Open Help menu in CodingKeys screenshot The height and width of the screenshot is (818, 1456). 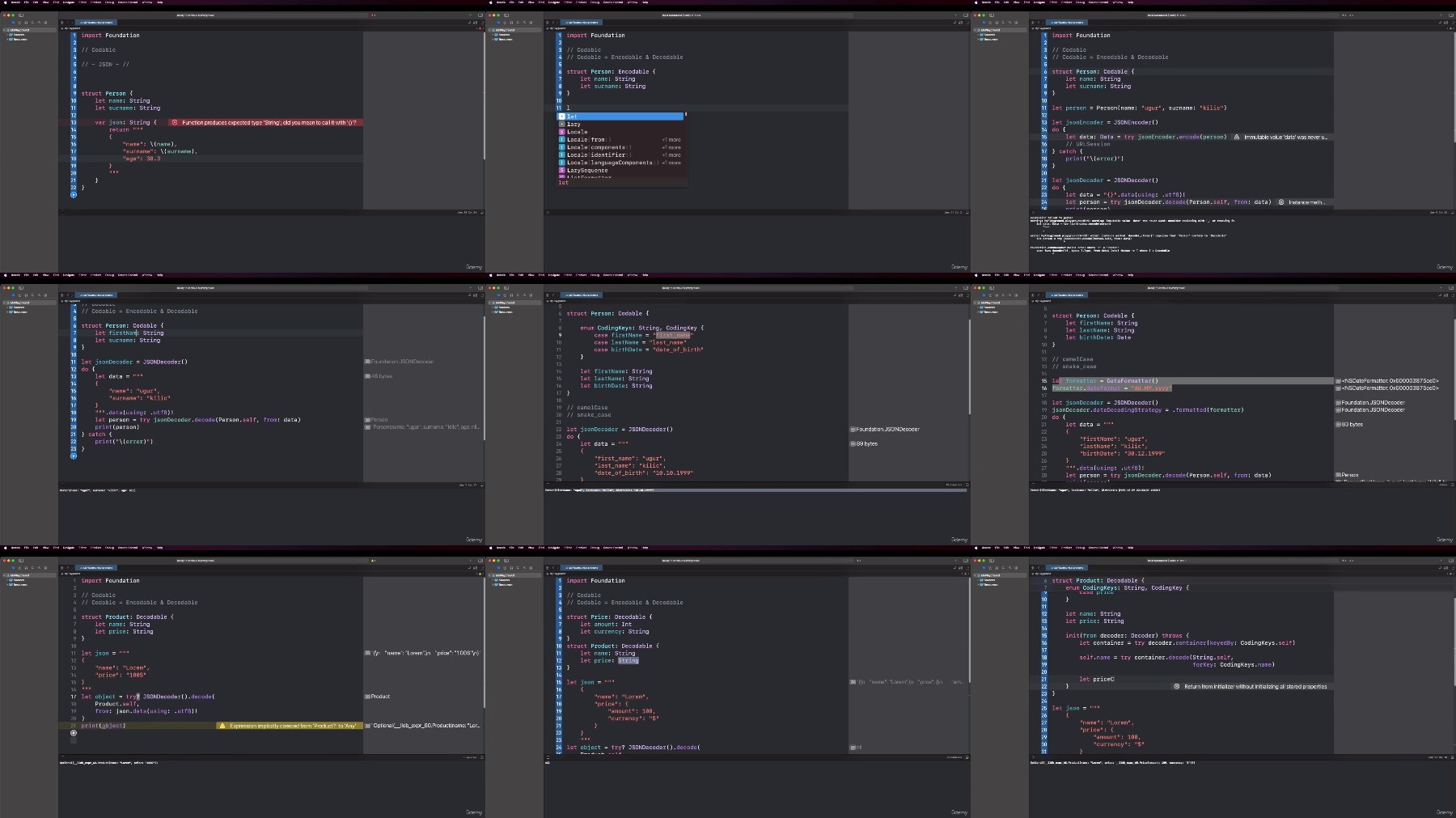pyautogui.click(x=645, y=275)
